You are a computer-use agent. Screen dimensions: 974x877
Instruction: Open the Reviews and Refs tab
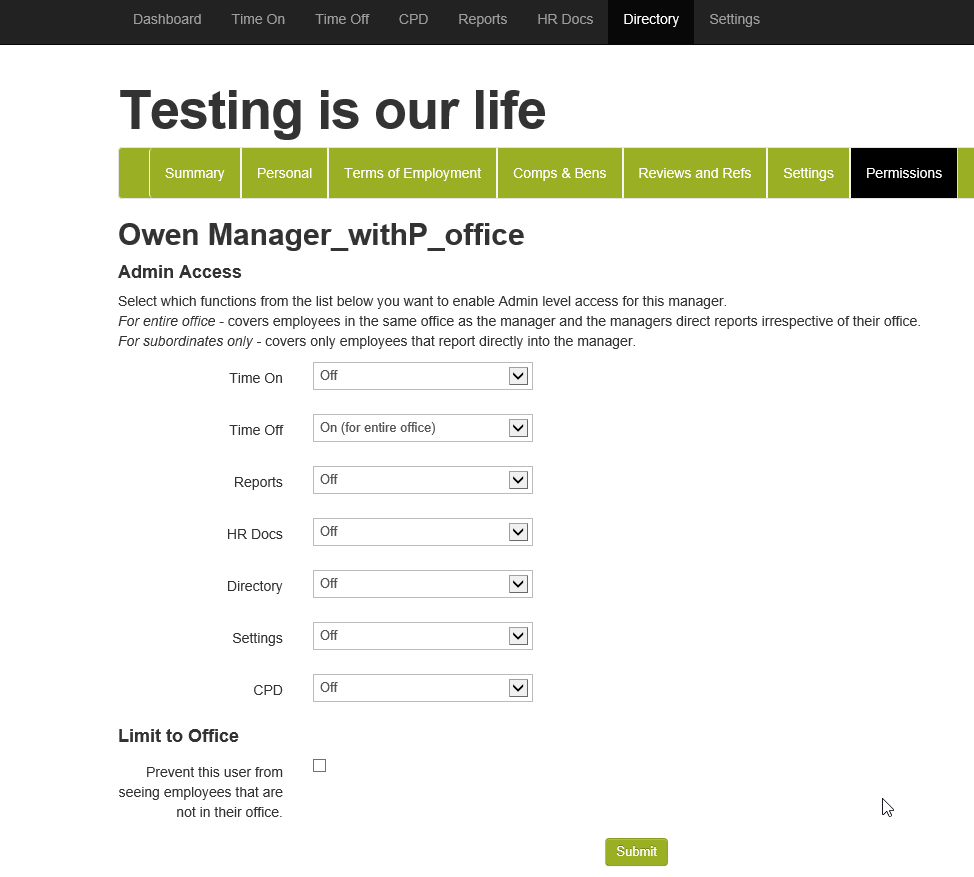694,173
